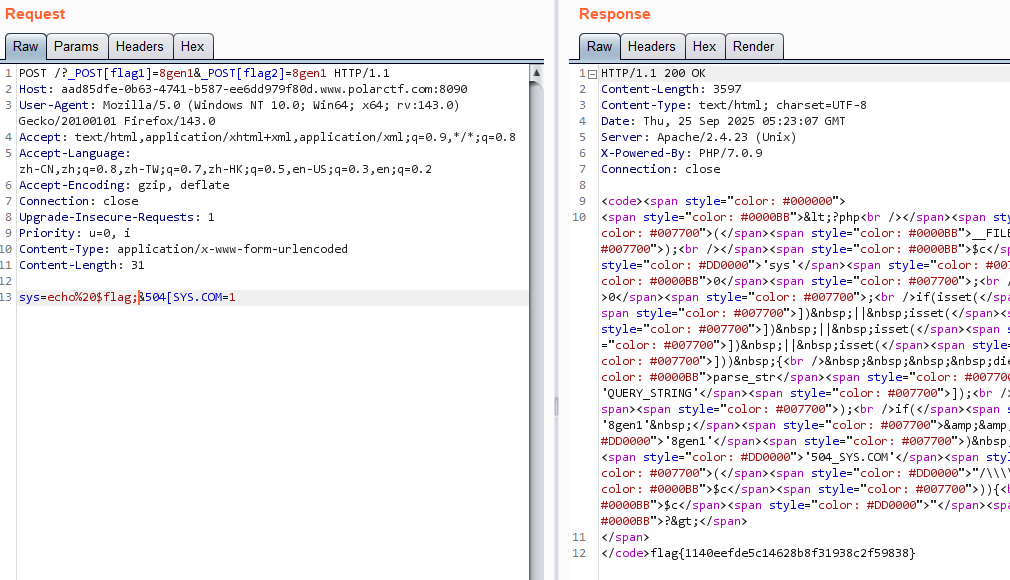The width and height of the screenshot is (1010, 580).
Task: Click the X-Powered-By: PHP/7.0.9 header
Action: pos(681,153)
